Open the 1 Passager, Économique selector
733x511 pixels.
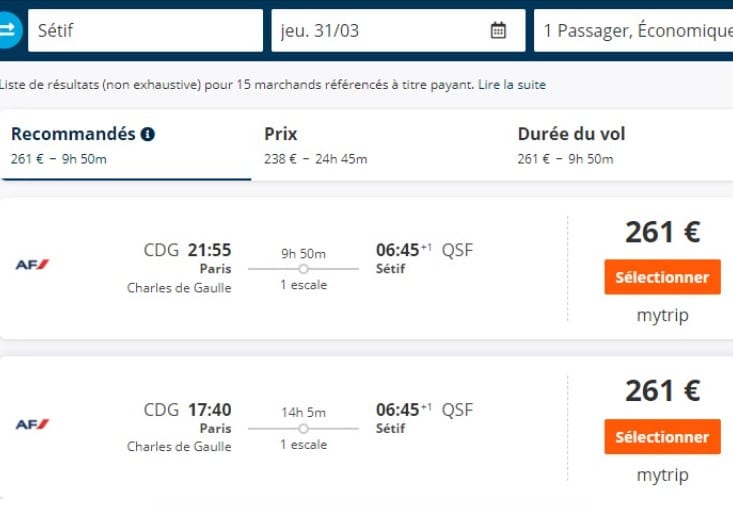(x=633, y=30)
